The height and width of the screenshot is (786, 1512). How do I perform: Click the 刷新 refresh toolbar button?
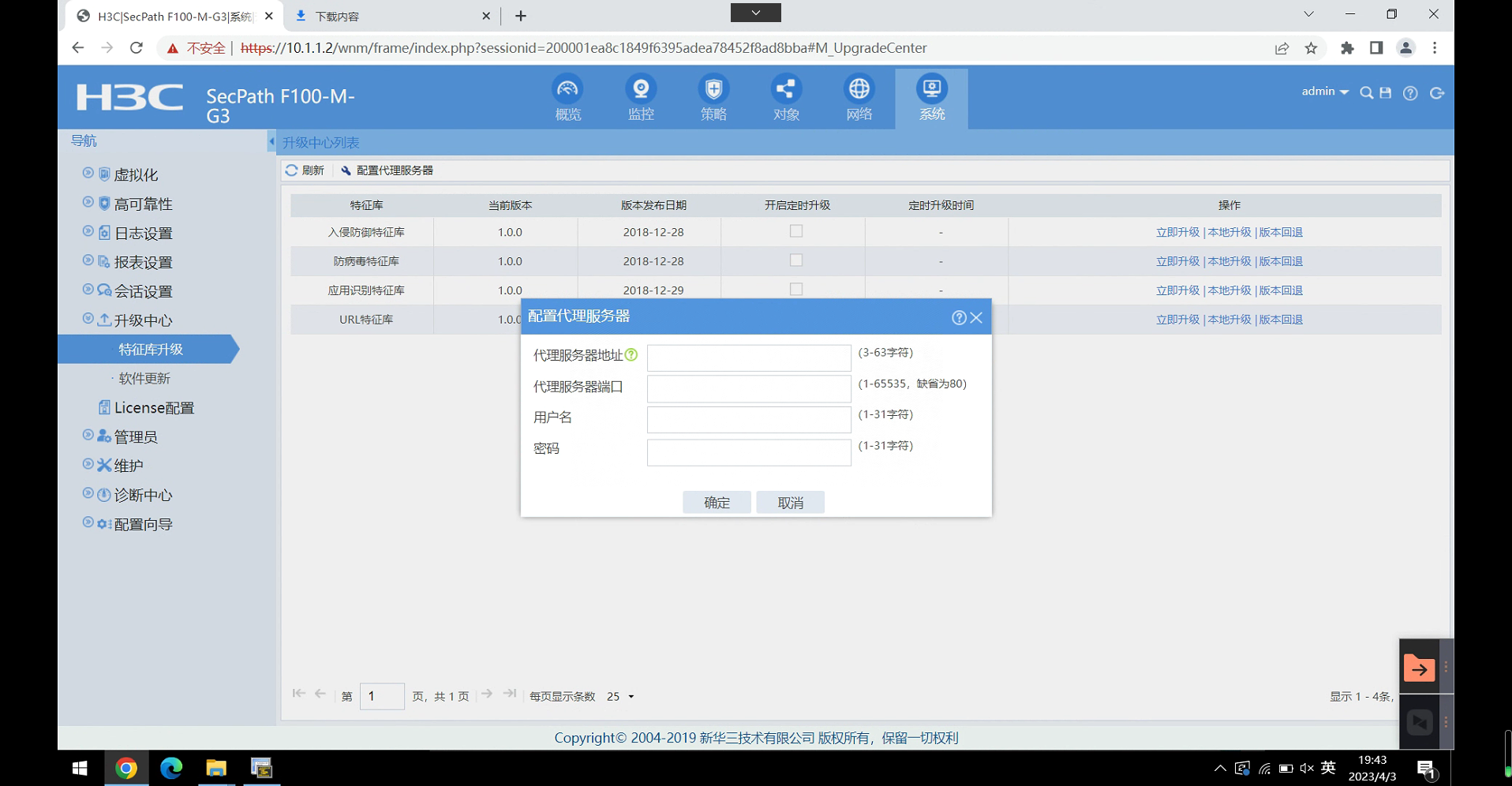click(305, 170)
